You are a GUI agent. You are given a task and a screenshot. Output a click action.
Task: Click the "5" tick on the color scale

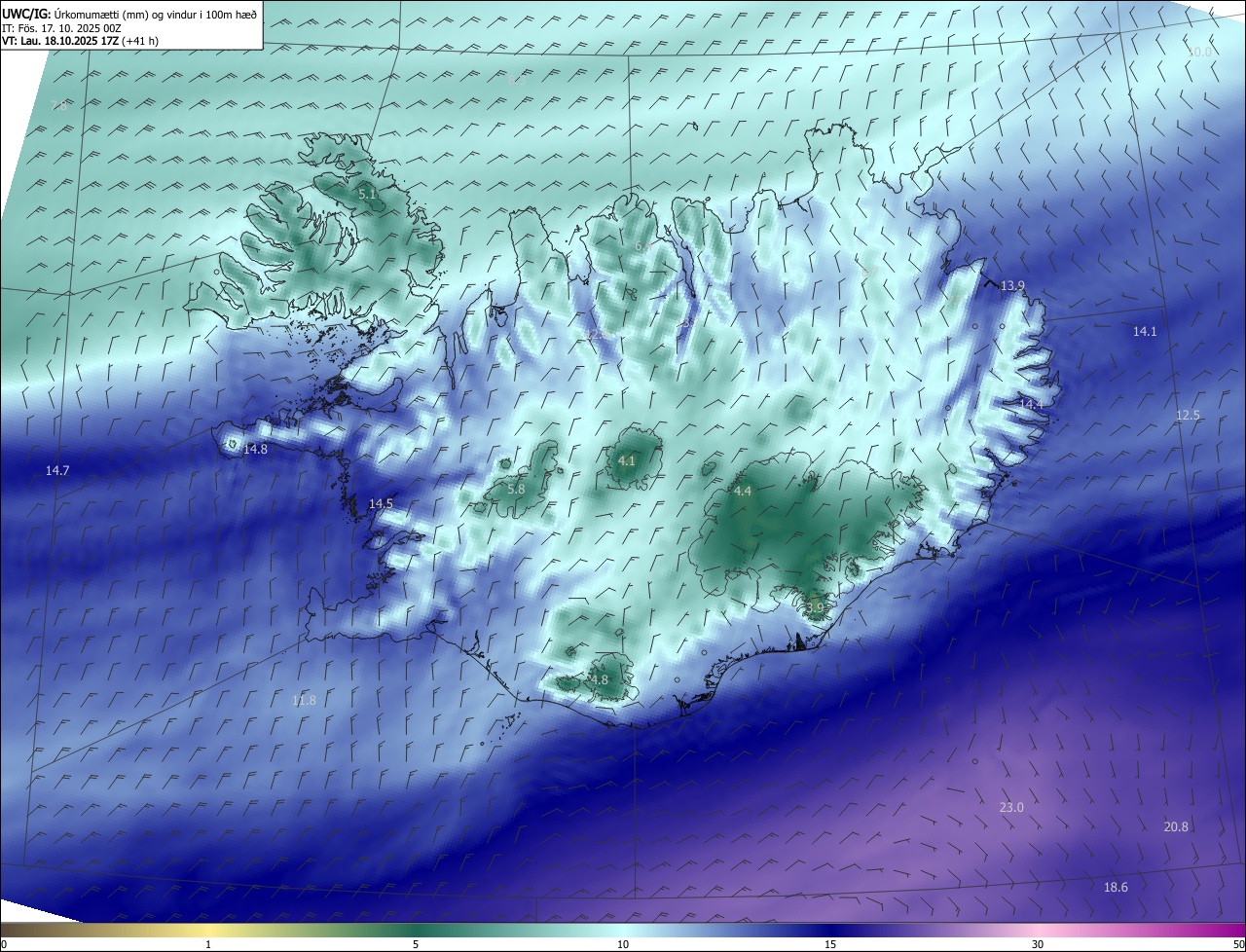416,945
